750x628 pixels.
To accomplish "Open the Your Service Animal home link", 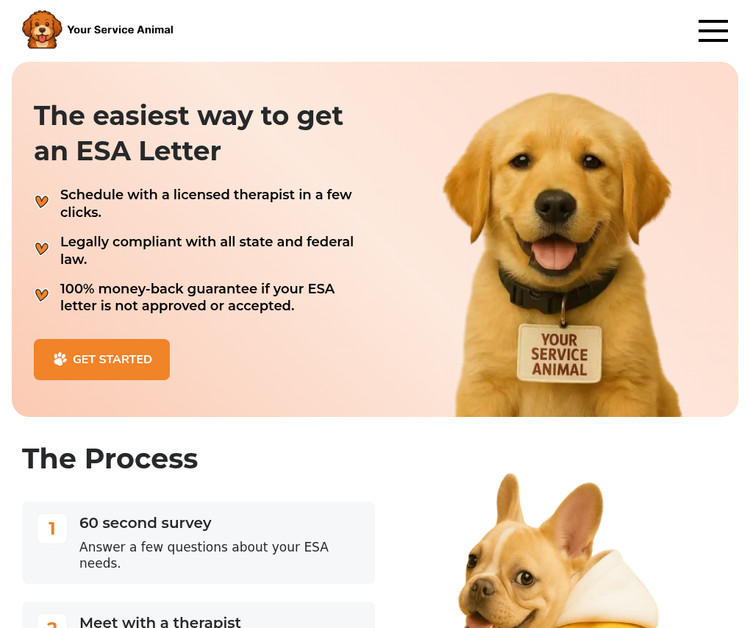I will (98, 30).
